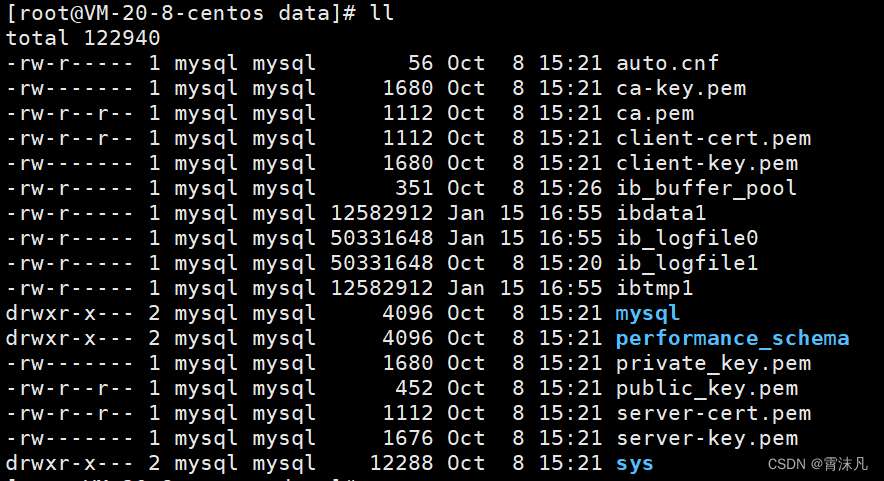Viewport: 884px width, 481px height.
Task: Click the server-key.pem file name
Action: click(x=706, y=438)
